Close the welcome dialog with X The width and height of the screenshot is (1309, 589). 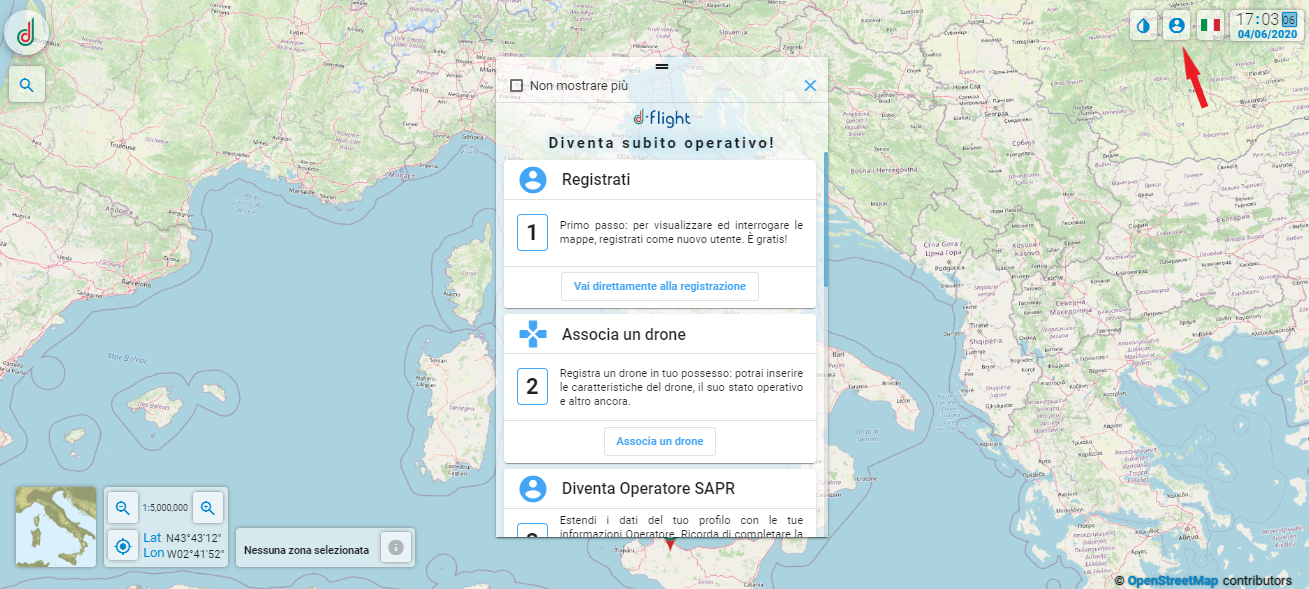point(810,86)
